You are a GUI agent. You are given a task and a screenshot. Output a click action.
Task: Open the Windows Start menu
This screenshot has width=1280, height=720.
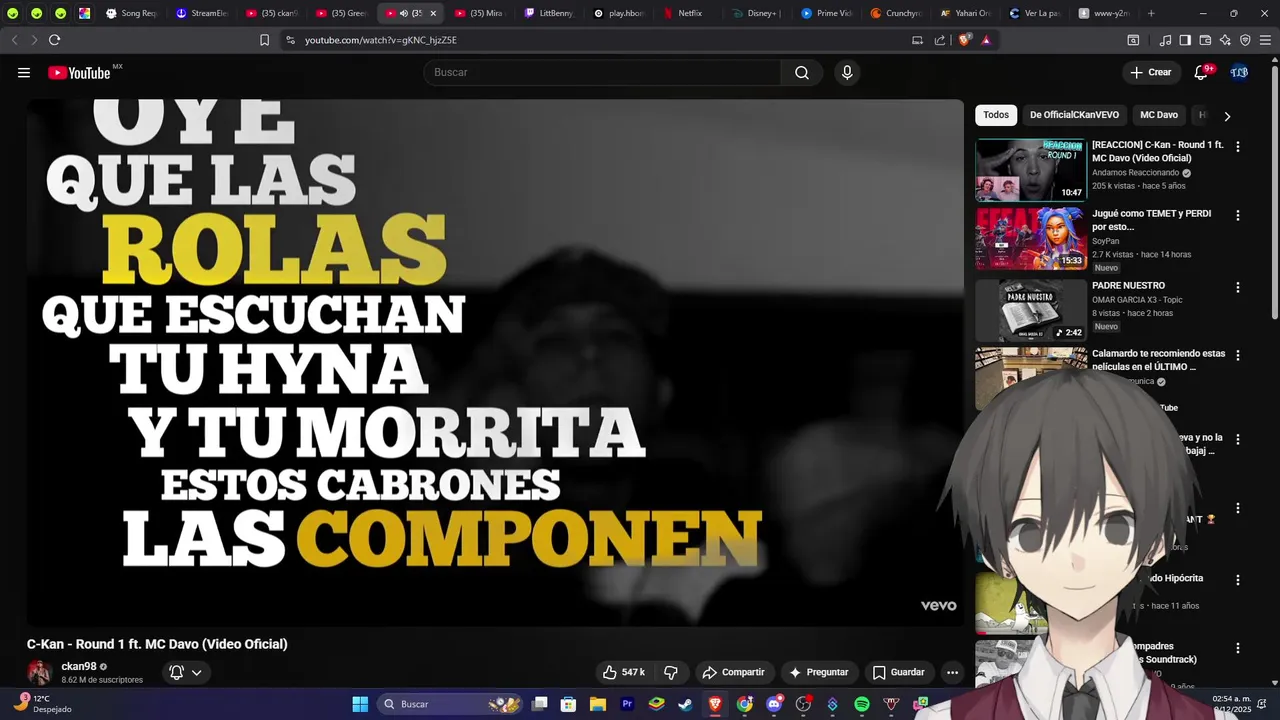[x=360, y=704]
